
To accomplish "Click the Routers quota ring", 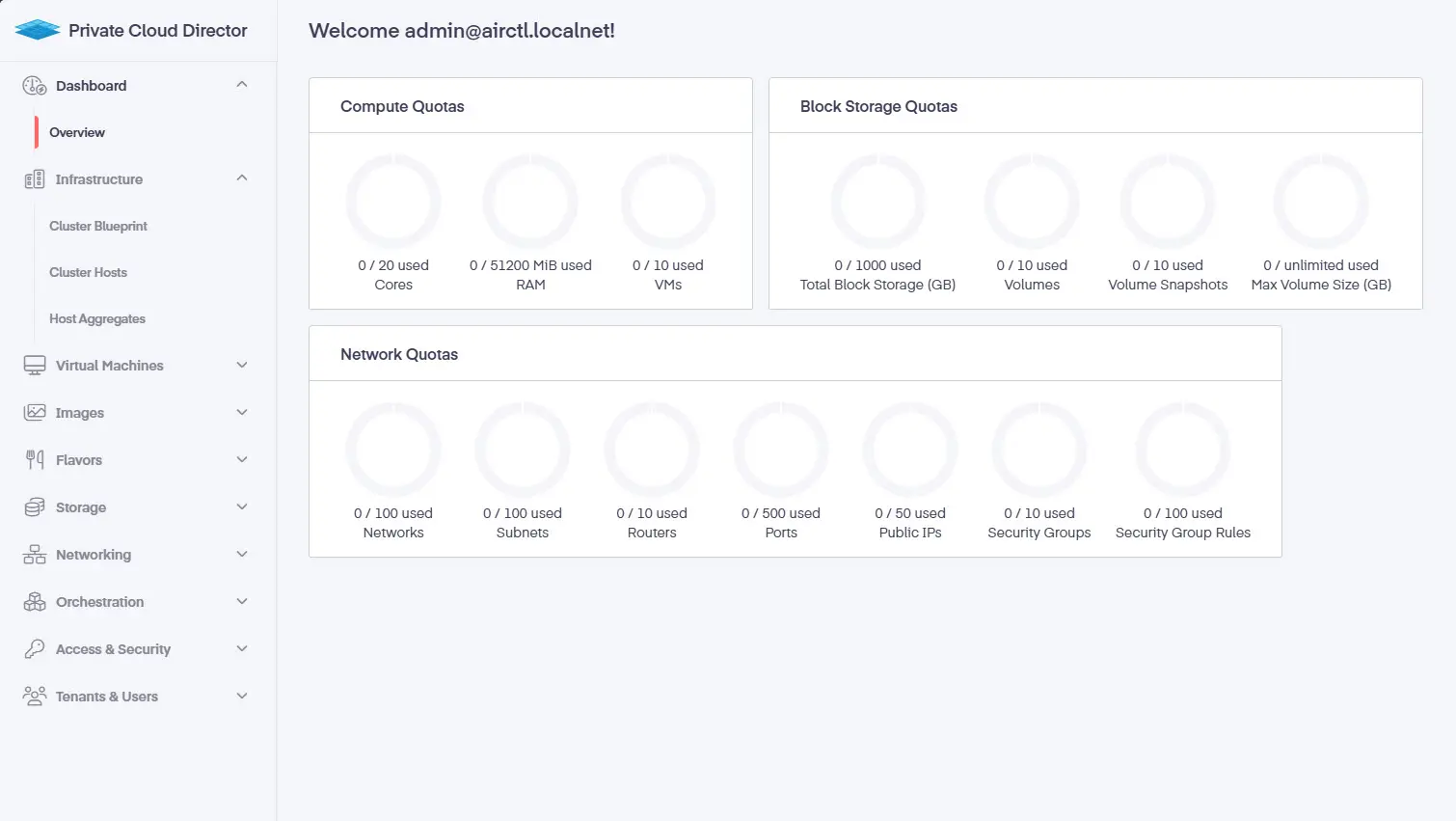I will click(652, 450).
